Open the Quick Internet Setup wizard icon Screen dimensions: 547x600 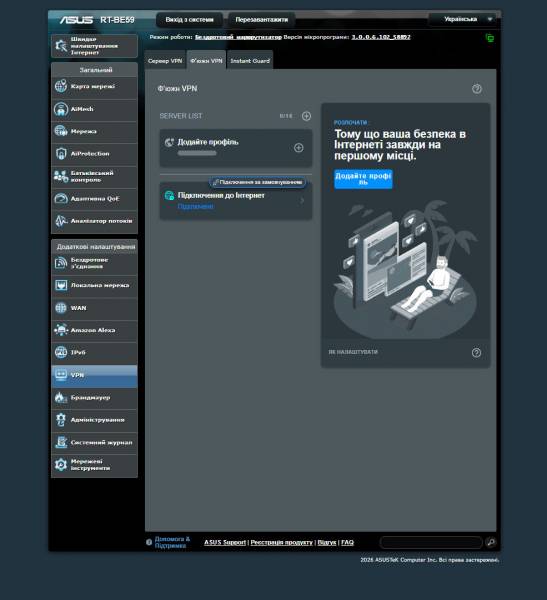(x=61, y=46)
